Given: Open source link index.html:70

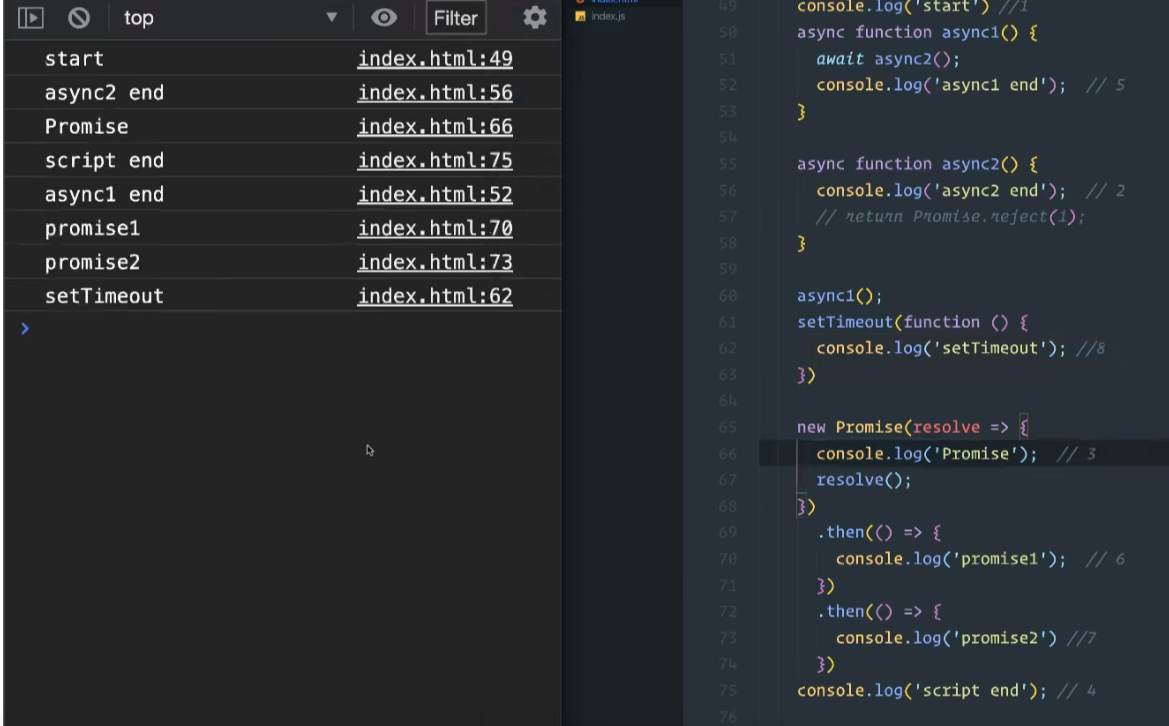Looking at the screenshot, I should tap(435, 229).
